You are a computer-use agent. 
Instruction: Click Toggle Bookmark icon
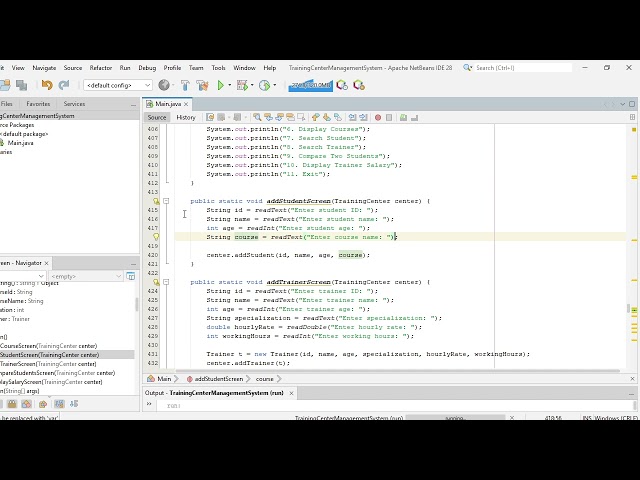338,118
